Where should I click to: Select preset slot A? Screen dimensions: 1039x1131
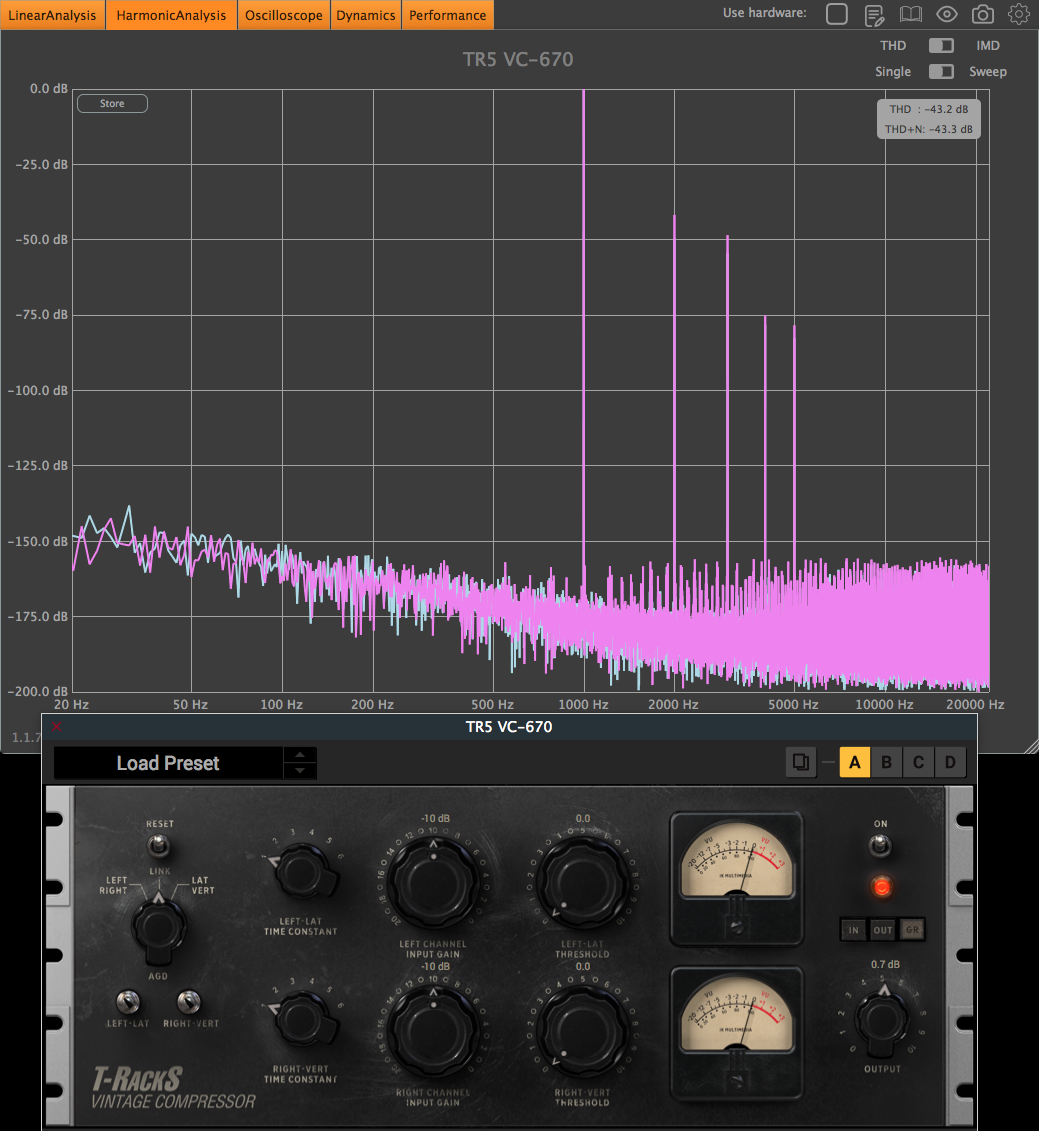855,762
